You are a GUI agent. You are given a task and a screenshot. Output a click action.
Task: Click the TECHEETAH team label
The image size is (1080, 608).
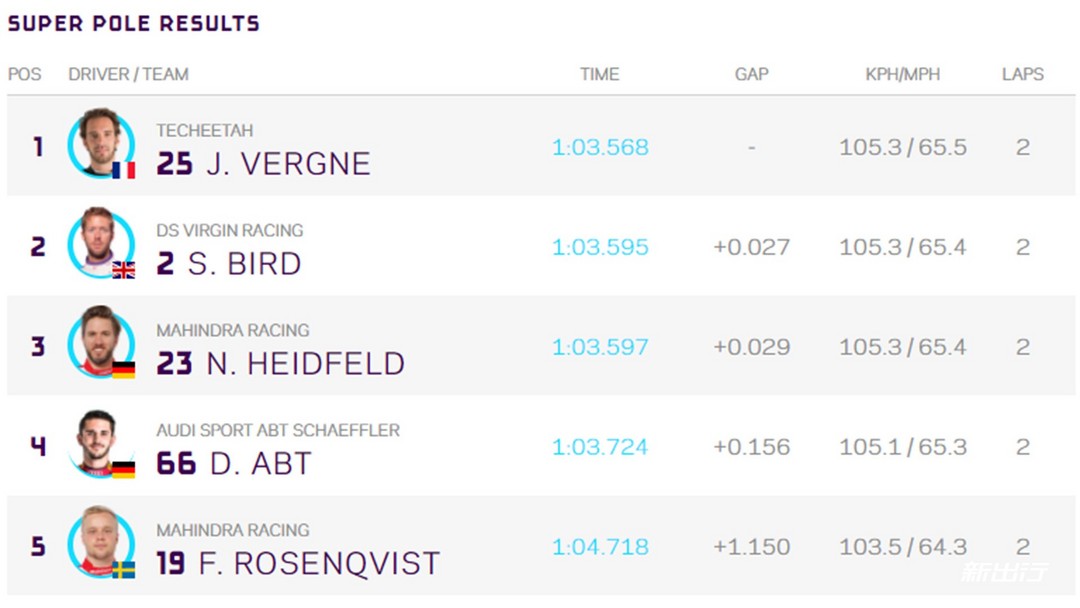tap(205, 130)
